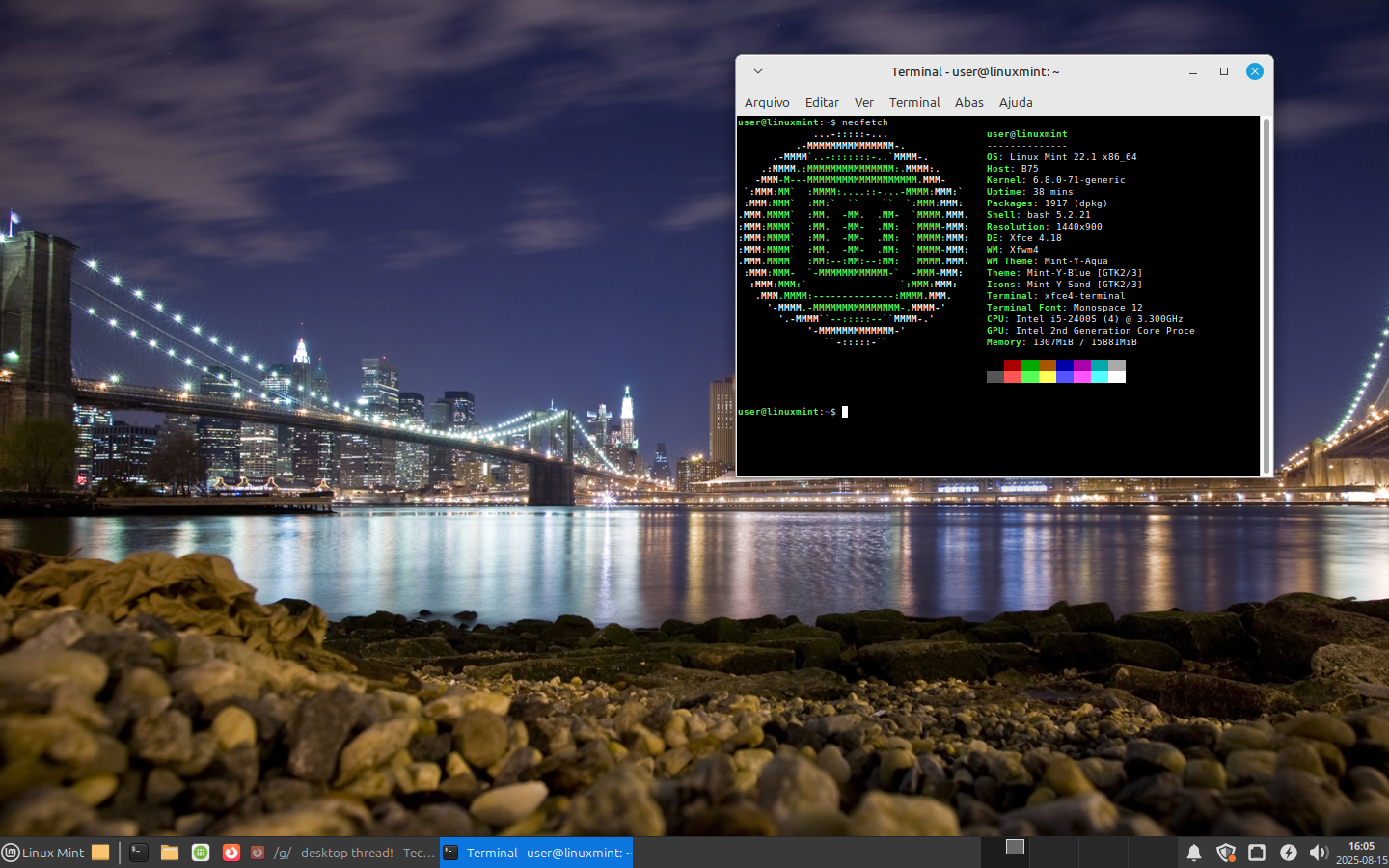Open the Arquivo menu in Terminal
Viewport: 1389px width, 868px height.
click(767, 102)
